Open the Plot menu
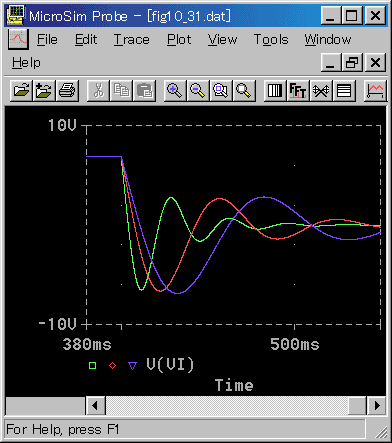The height and width of the screenshot is (443, 392). pos(179,40)
